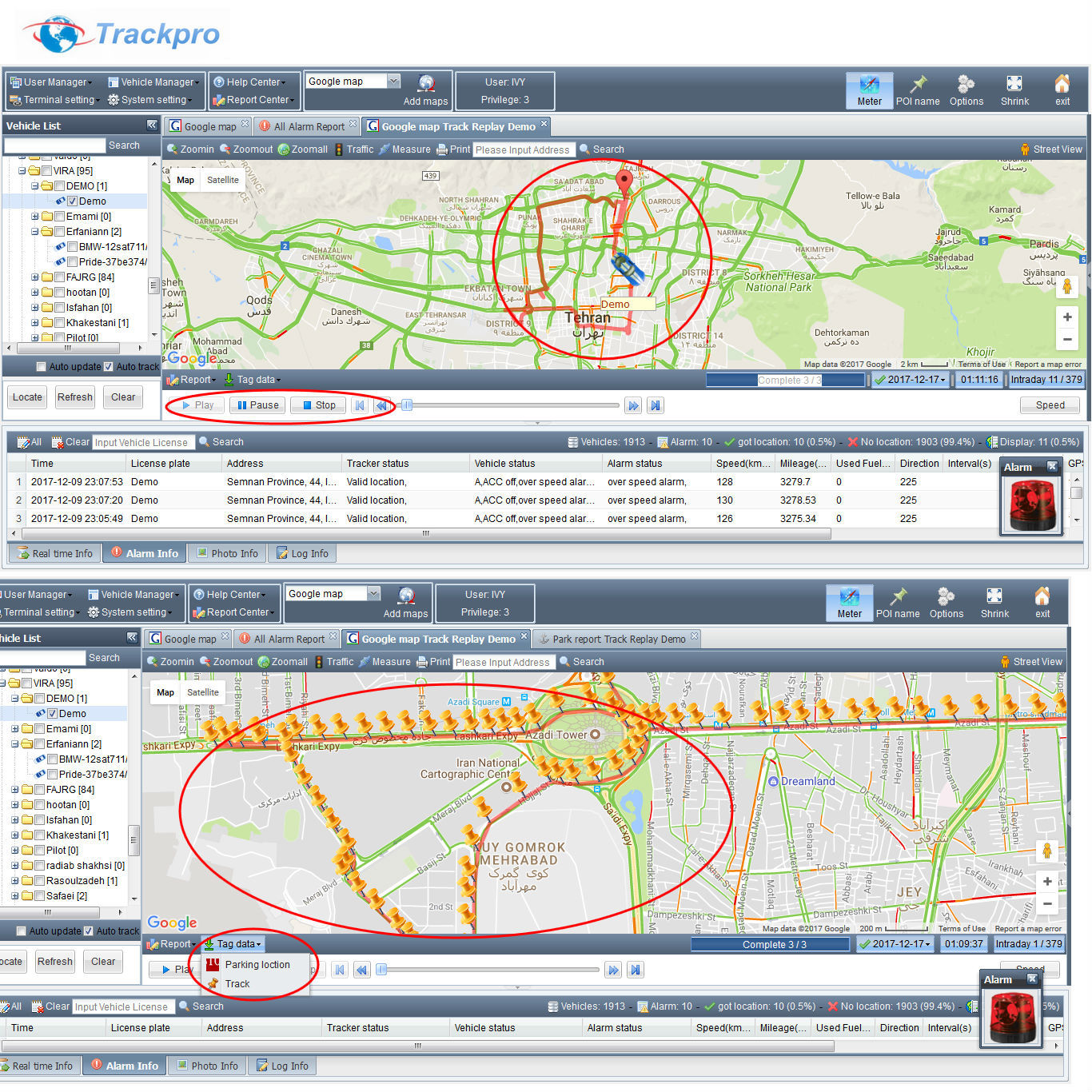
Task: Open the Meter panel icon
Action: click(869, 88)
